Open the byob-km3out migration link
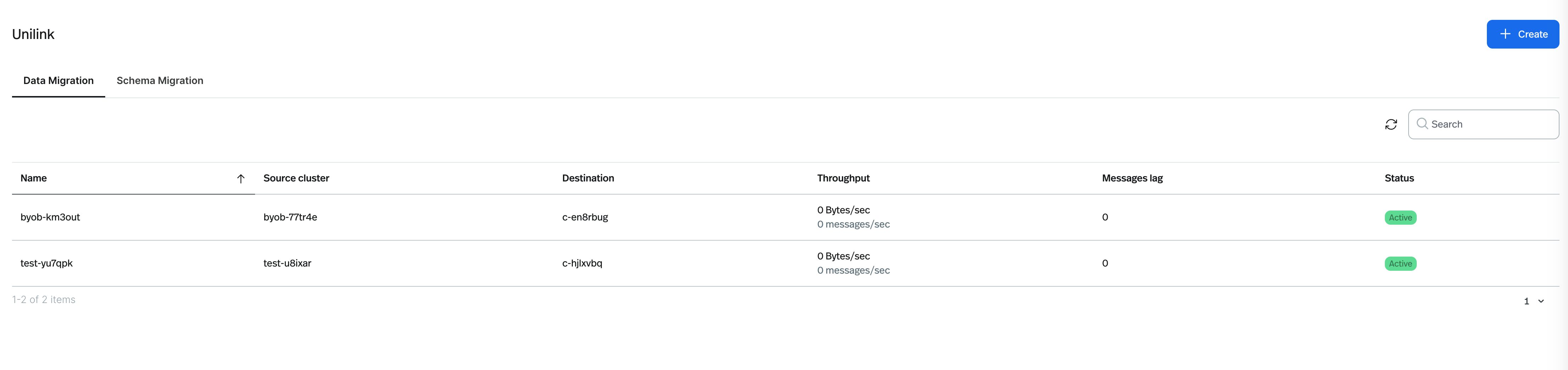The width and height of the screenshot is (1568, 370). pos(50,217)
